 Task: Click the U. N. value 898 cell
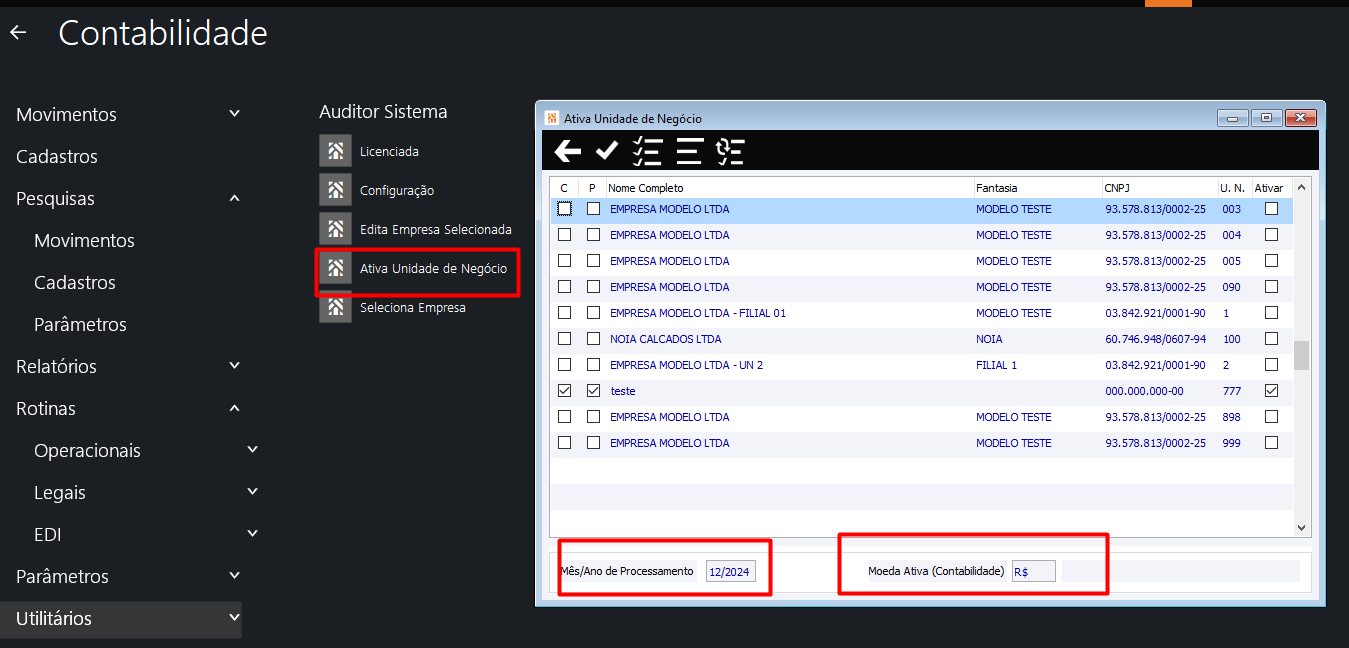pyautogui.click(x=1232, y=417)
